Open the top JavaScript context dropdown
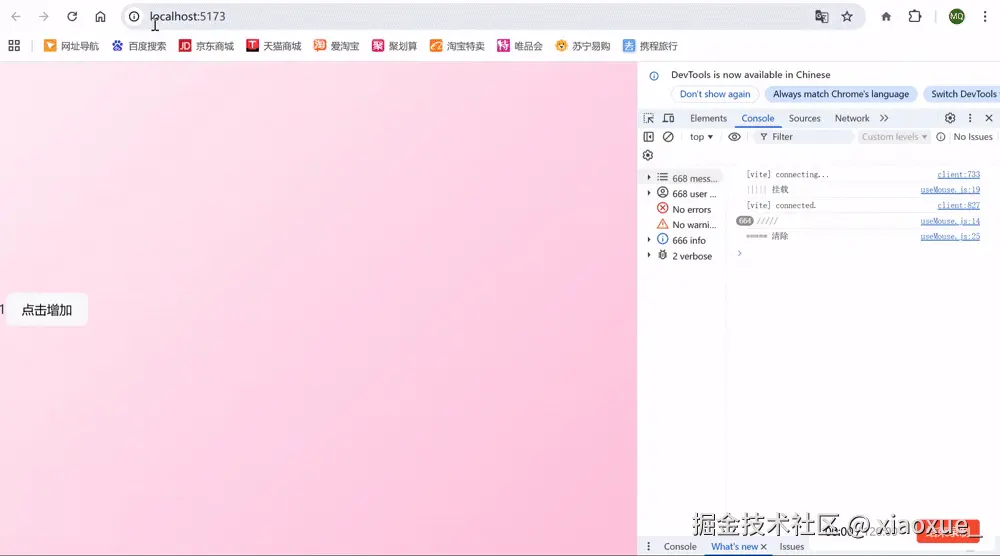Image resolution: width=1000 pixels, height=556 pixels. (x=701, y=137)
